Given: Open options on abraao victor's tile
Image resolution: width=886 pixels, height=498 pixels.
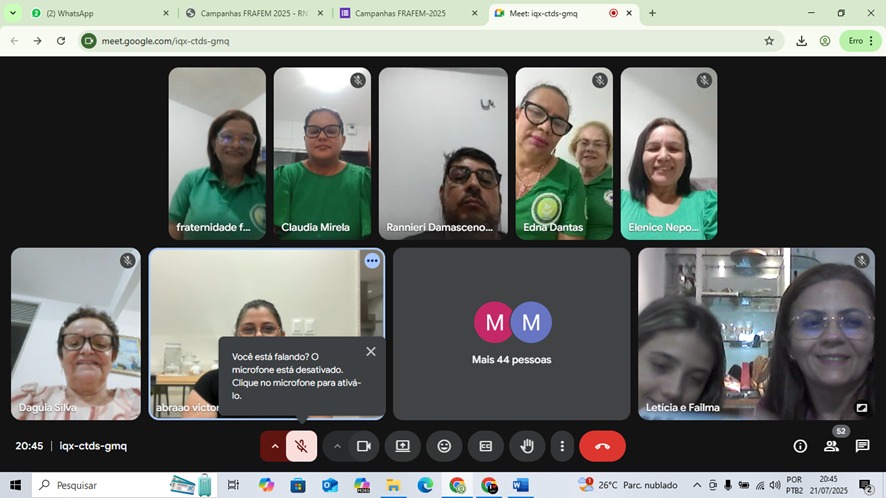Looking at the screenshot, I should (372, 261).
